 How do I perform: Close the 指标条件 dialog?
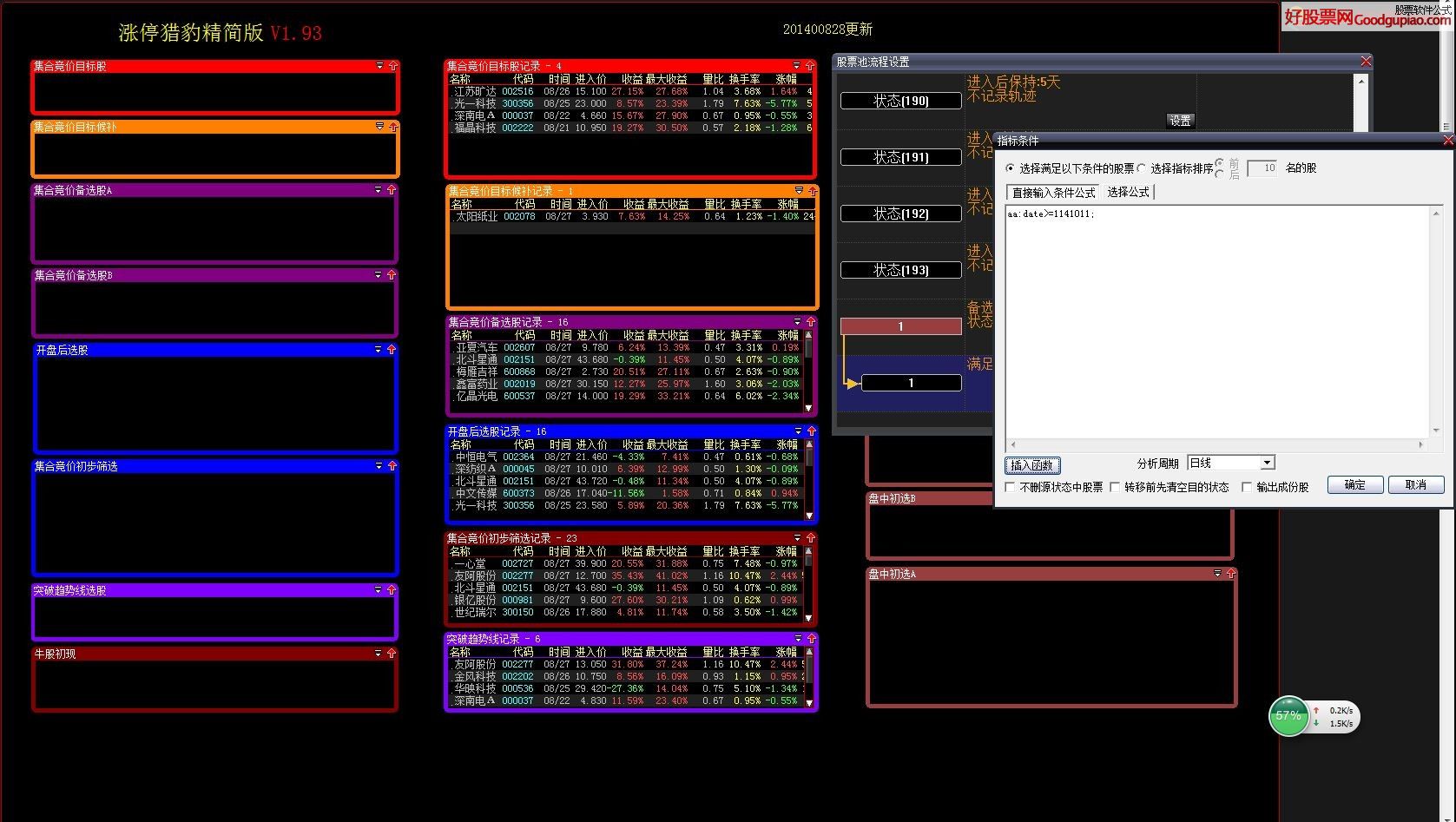pos(1448,141)
